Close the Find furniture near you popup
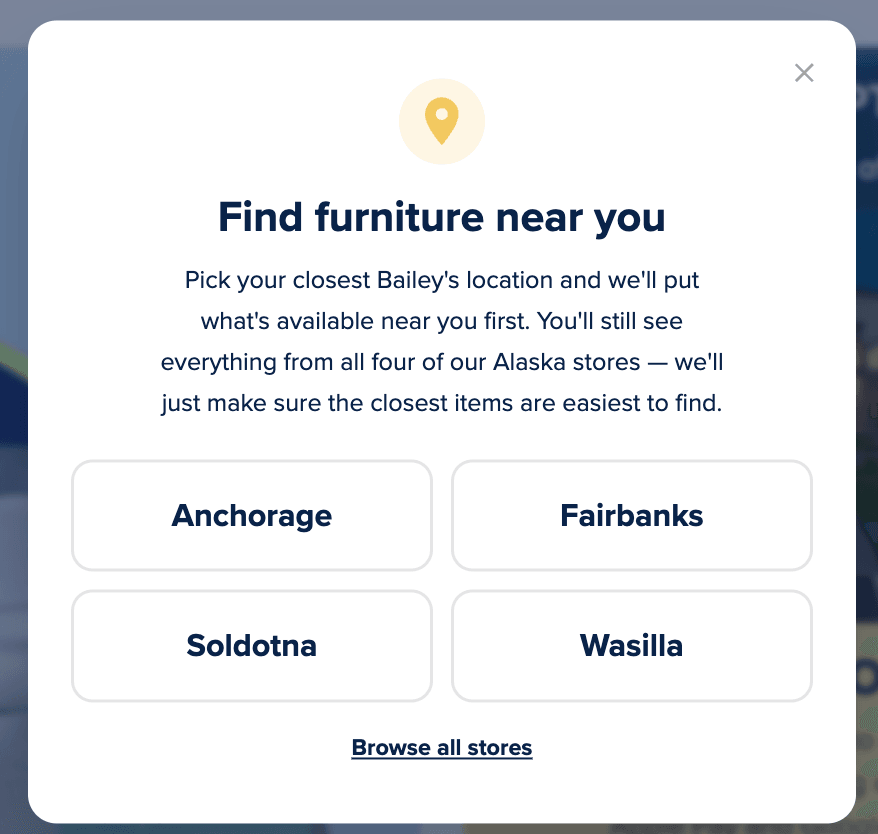This screenshot has width=878, height=834. 804,72
